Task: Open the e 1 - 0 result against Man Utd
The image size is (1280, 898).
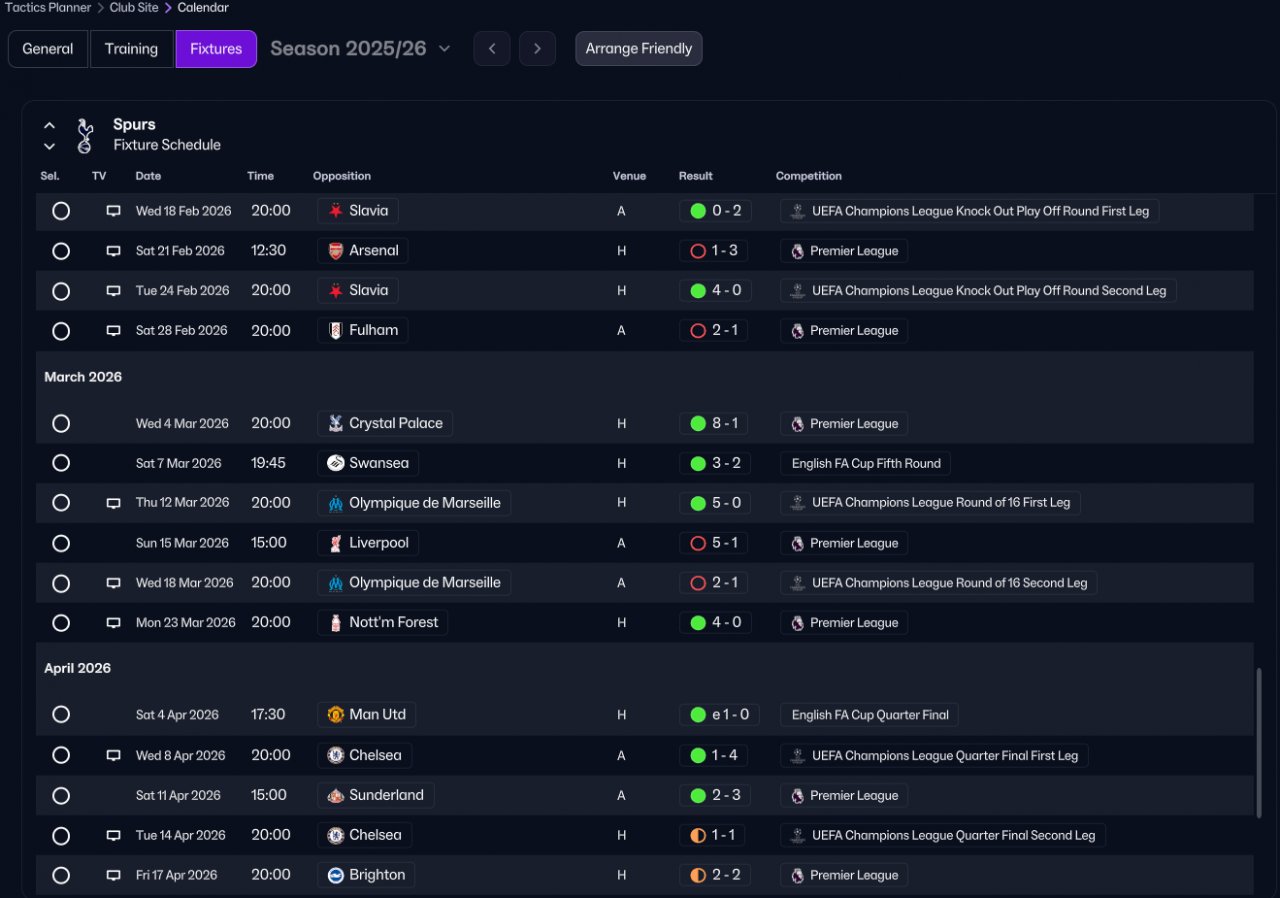Action: (x=719, y=715)
